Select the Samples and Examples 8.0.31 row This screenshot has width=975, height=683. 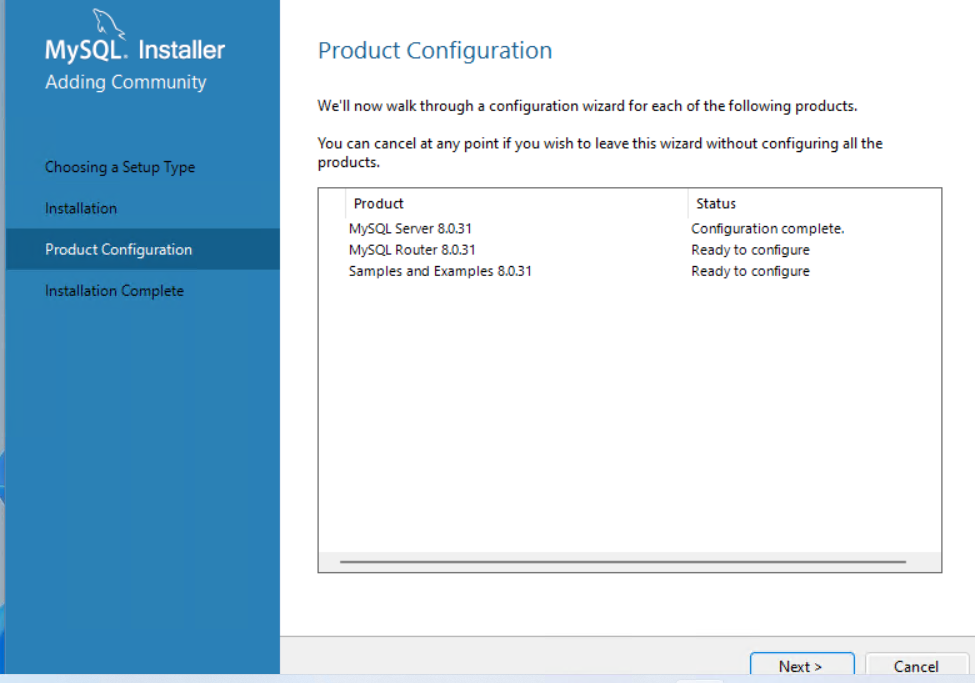pyautogui.click(x=440, y=271)
